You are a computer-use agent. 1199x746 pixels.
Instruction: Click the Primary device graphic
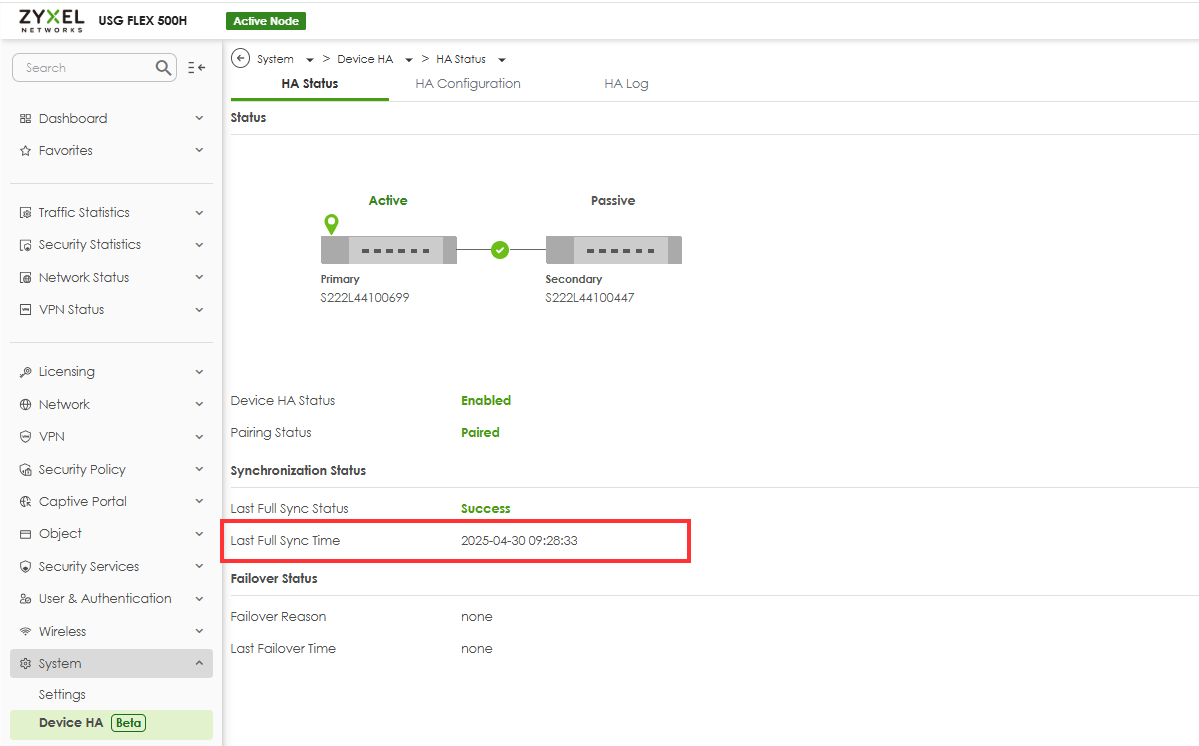pos(388,250)
